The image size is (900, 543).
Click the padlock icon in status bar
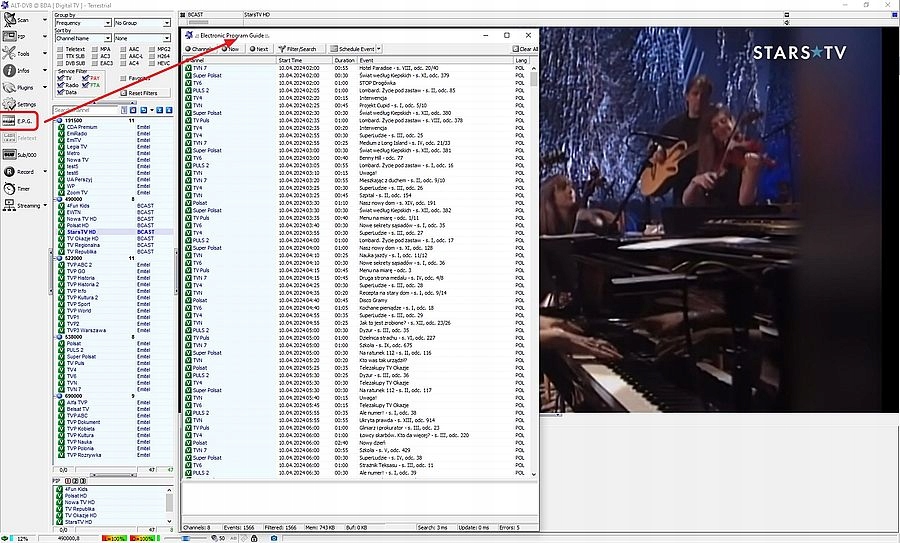(254, 538)
